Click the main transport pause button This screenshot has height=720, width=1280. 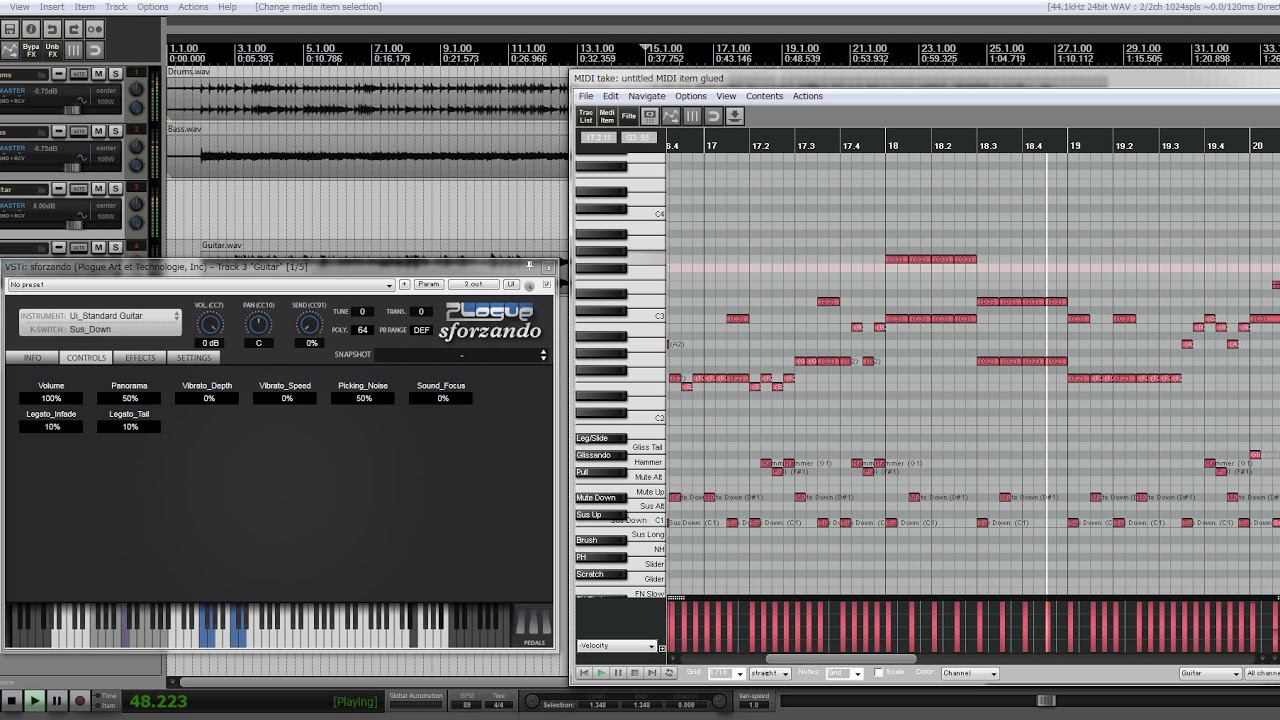57,701
